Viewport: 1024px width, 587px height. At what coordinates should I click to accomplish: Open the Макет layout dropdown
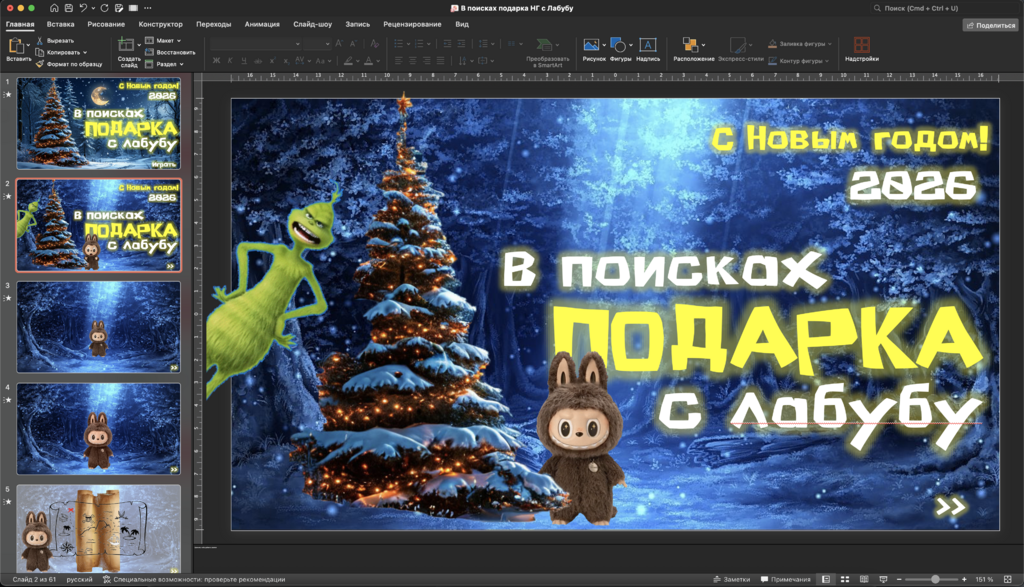point(163,40)
